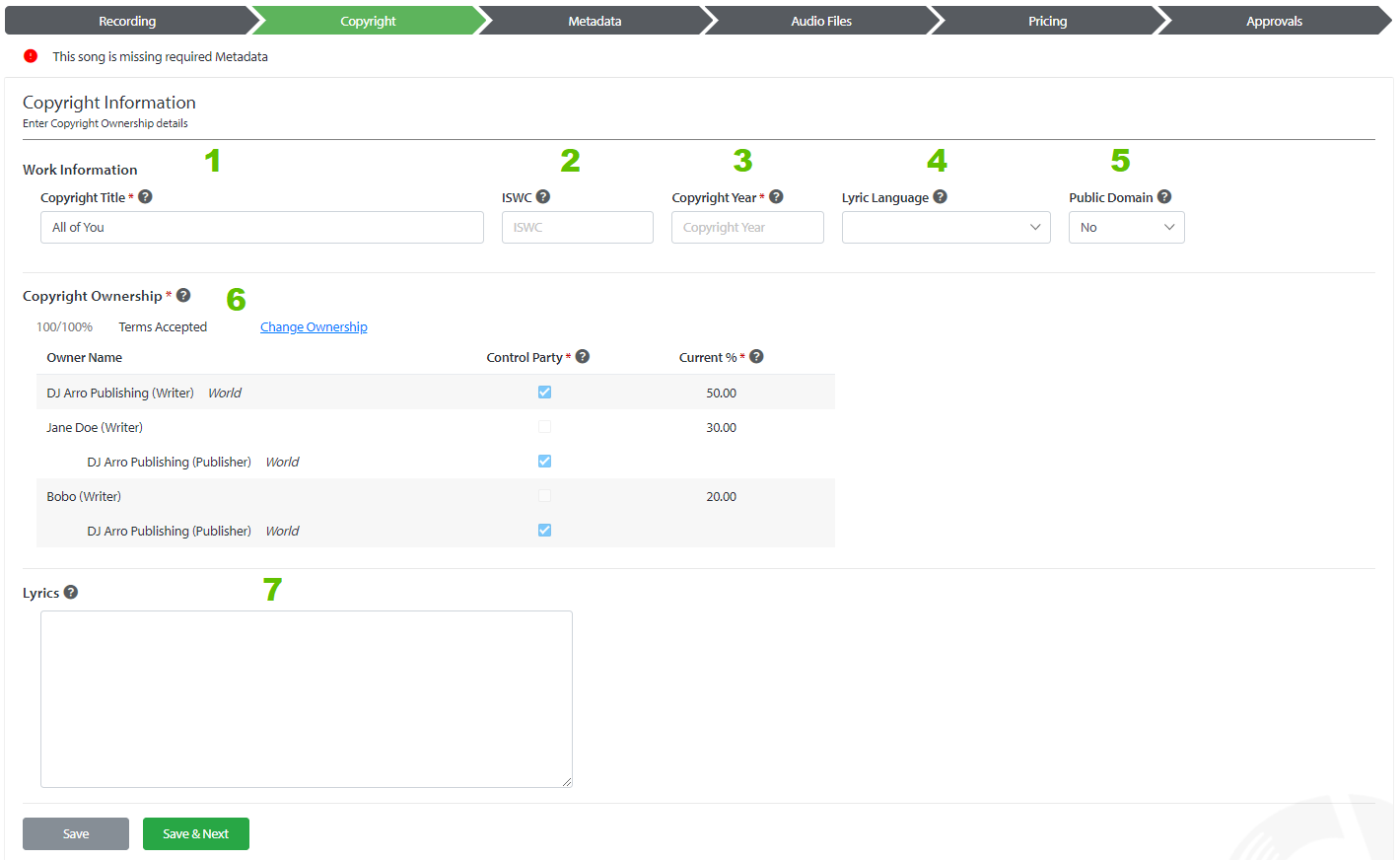Click the Bobo (Writer) owner name
The width and height of the screenshot is (1400, 860).
click(84, 496)
